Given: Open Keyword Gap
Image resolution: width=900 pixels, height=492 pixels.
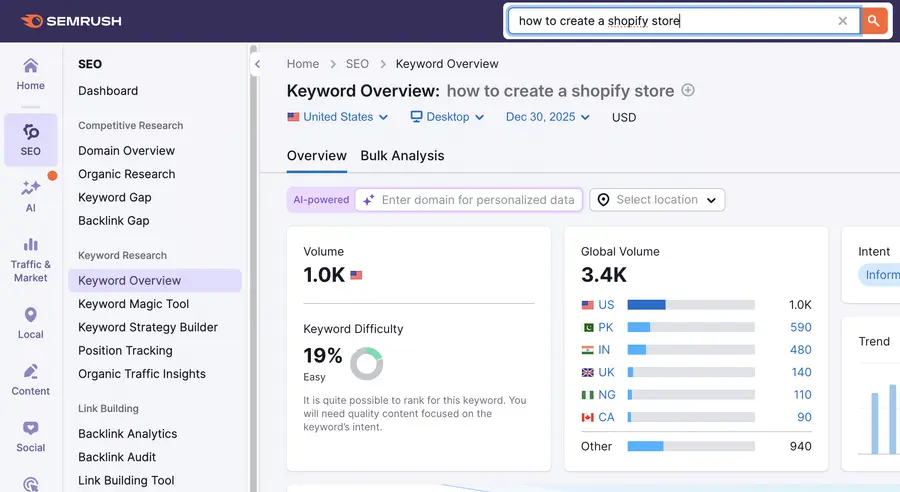Looking at the screenshot, I should point(115,197).
